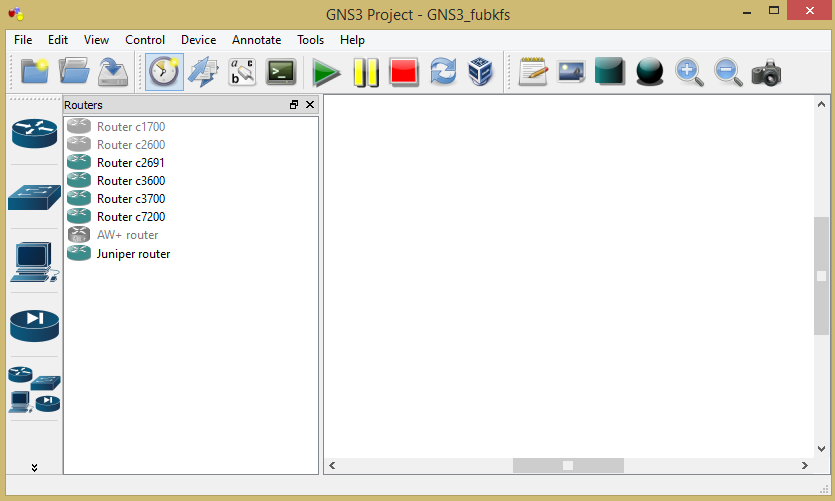The height and width of the screenshot is (501, 835).
Task: Open VirtualBox cube icon
Action: click(x=480, y=72)
